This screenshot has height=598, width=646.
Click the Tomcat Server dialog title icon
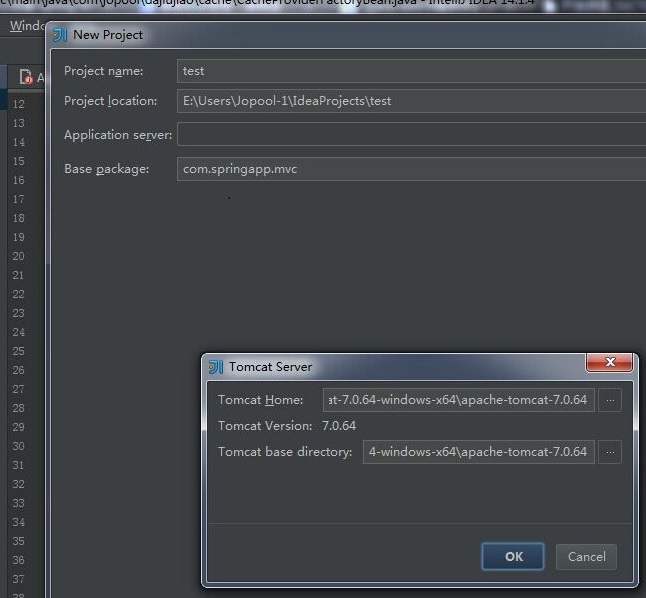click(215, 366)
